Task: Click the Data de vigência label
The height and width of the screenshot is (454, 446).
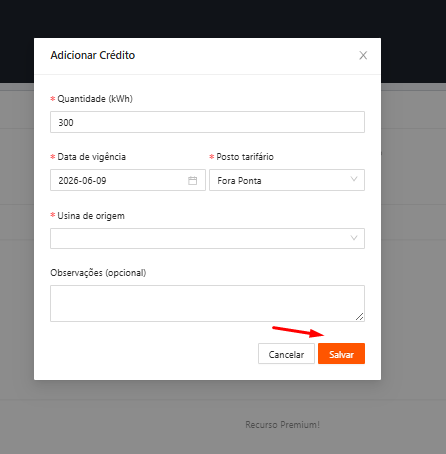Action: [92, 157]
